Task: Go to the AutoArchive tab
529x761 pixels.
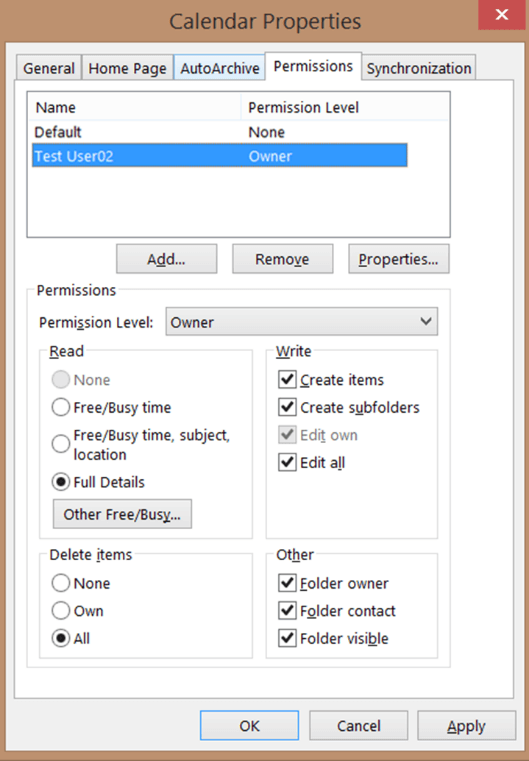Action: point(220,68)
